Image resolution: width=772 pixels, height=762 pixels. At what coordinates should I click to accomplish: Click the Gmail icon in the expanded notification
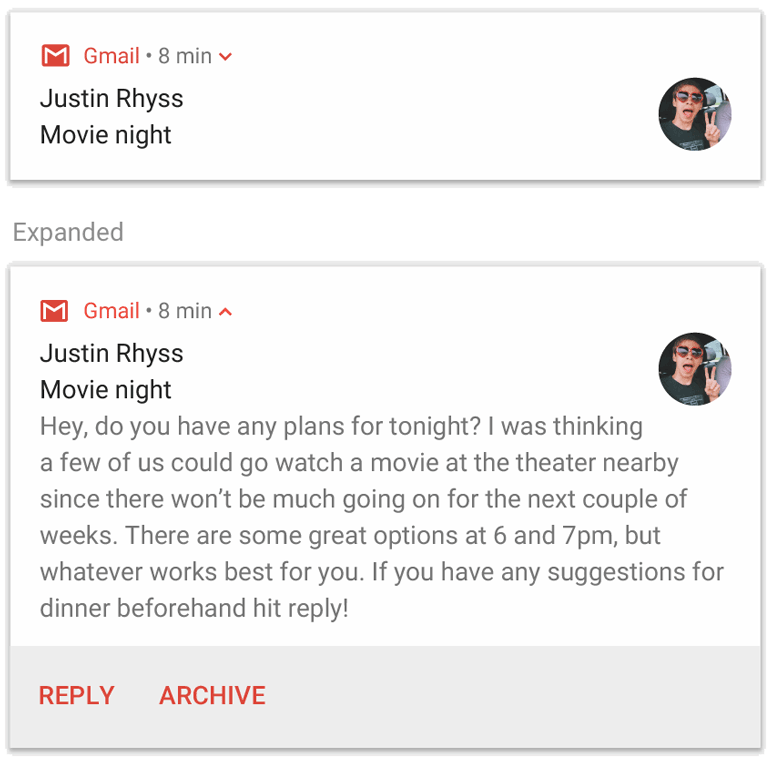[x=55, y=311]
